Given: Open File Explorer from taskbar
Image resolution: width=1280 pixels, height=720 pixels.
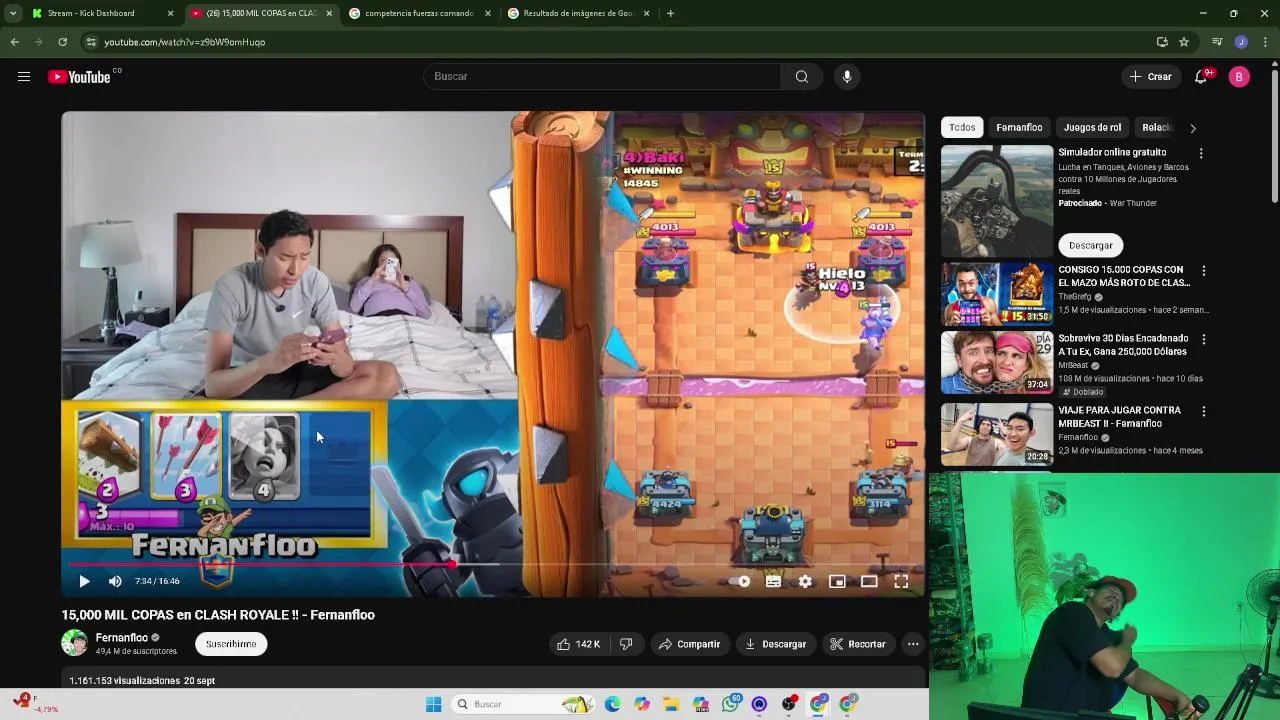Looking at the screenshot, I should (671, 704).
